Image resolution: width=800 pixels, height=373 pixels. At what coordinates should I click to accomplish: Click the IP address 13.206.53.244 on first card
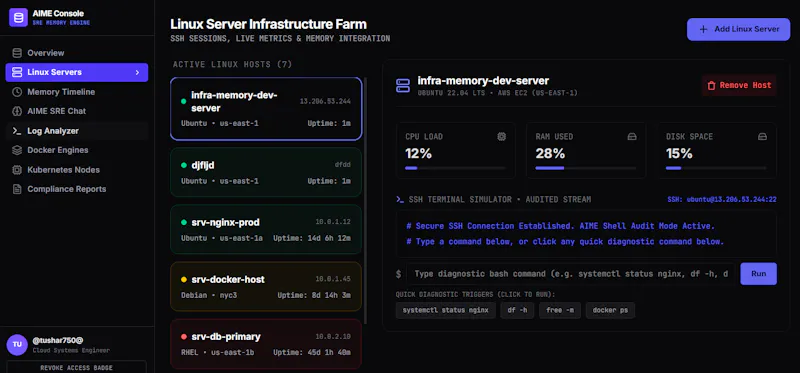coord(325,102)
